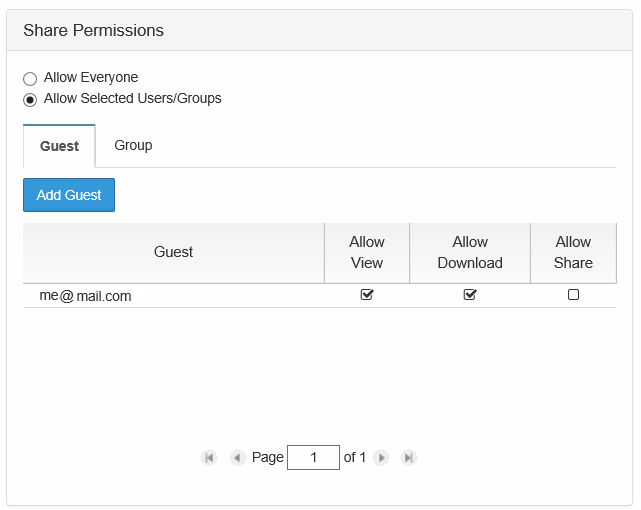The height and width of the screenshot is (510, 641).
Task: Uncheck Allow View for me@mail.com
Action: 367,295
